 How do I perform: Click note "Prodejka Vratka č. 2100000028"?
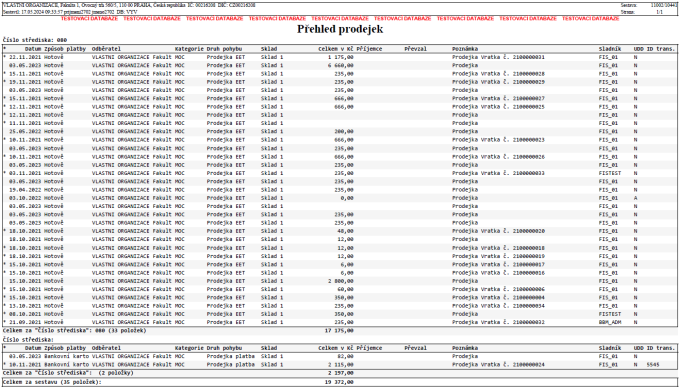coord(498,74)
